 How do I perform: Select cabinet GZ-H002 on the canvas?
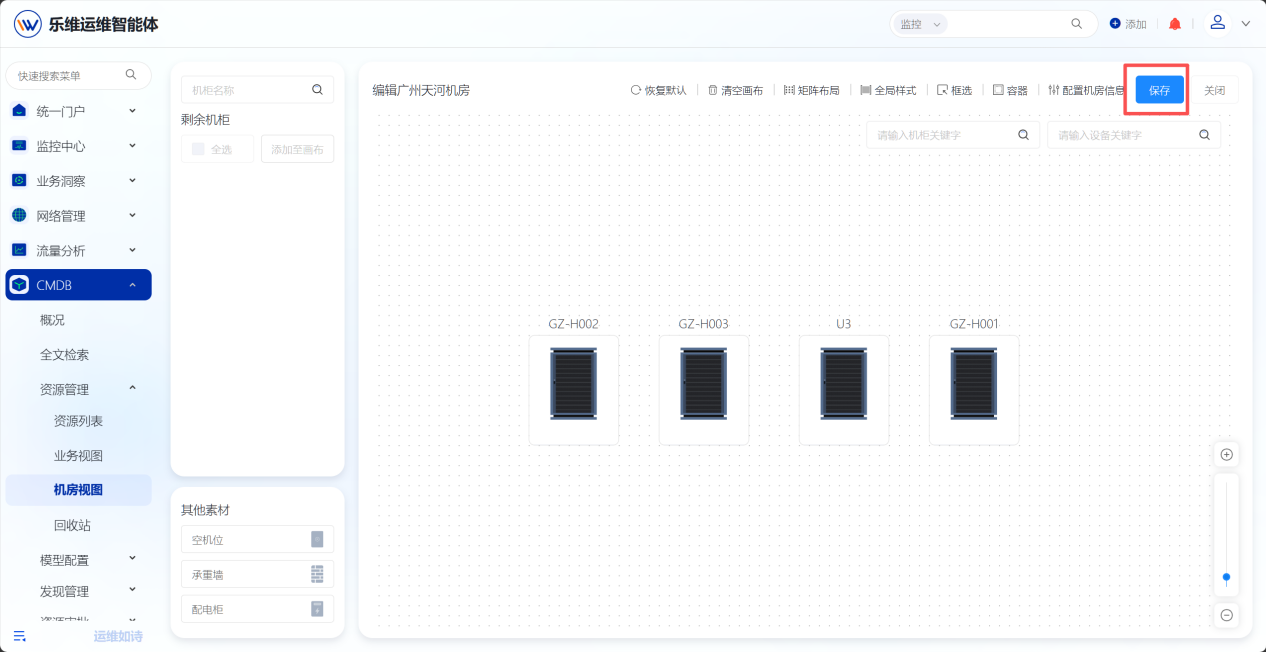tap(574, 390)
